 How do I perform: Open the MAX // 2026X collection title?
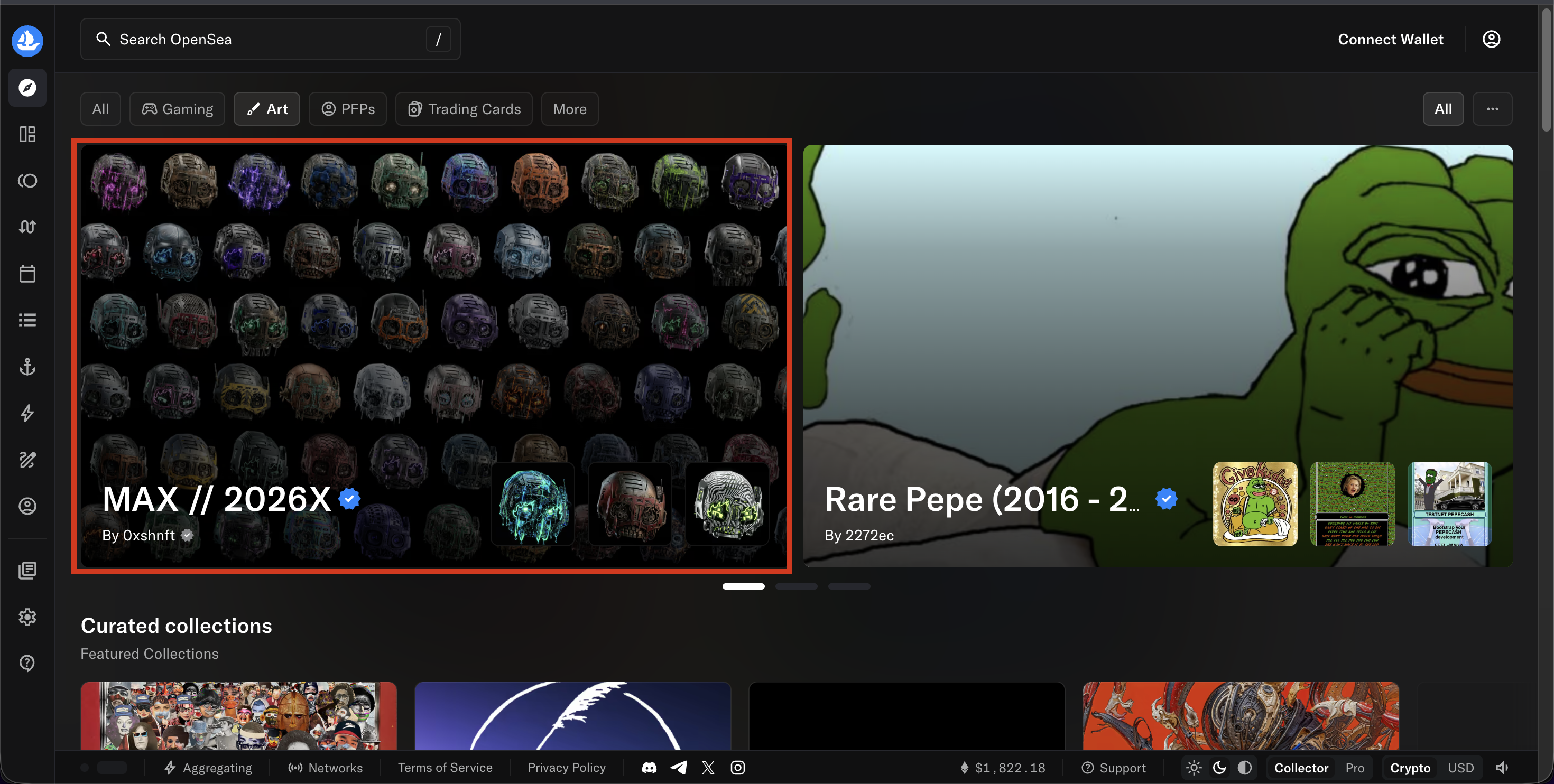(x=217, y=499)
